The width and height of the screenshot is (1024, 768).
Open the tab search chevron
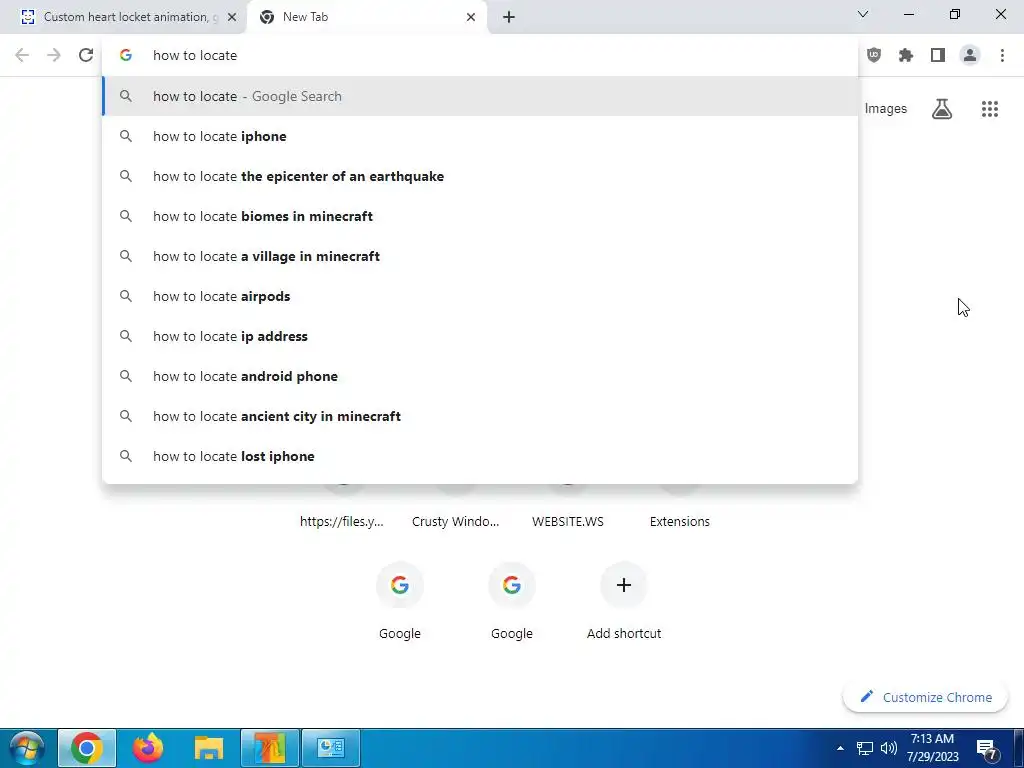[x=863, y=14]
